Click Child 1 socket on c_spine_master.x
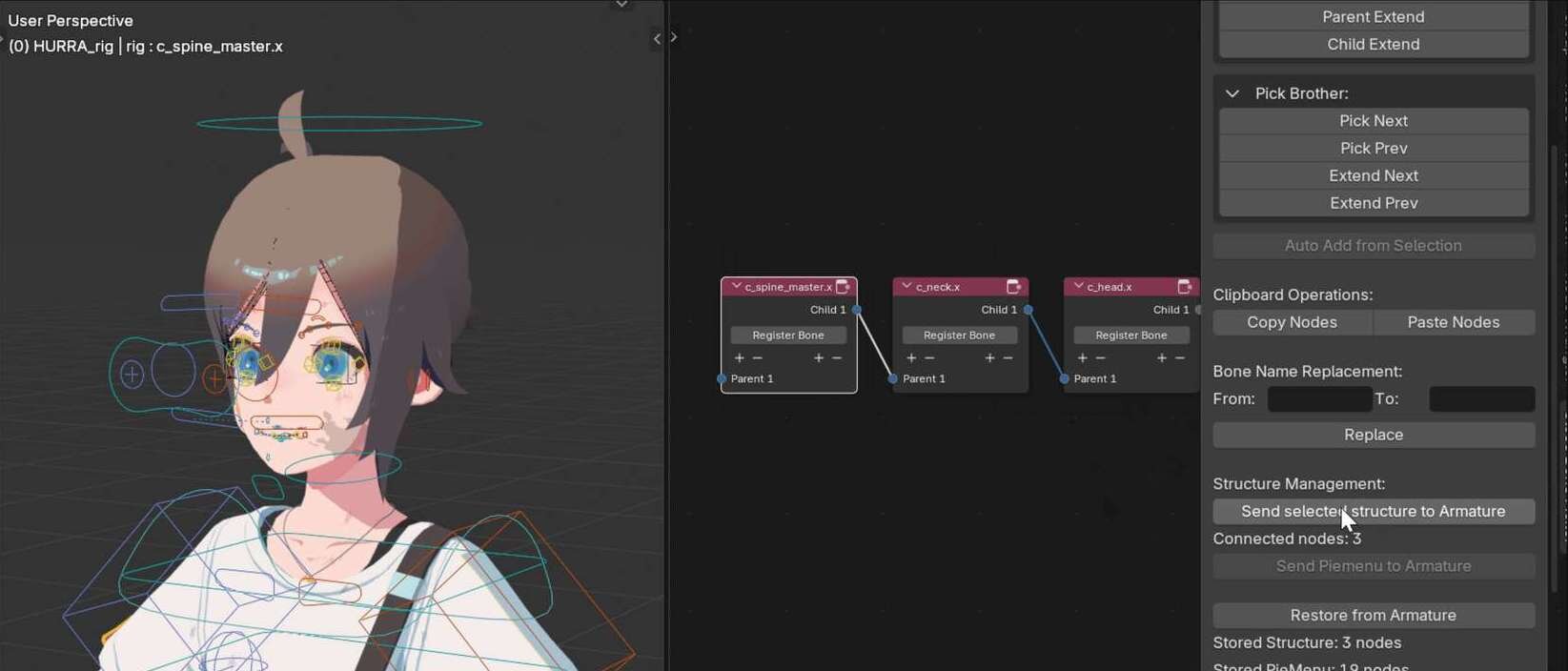The width and height of the screenshot is (1568, 671). click(857, 310)
